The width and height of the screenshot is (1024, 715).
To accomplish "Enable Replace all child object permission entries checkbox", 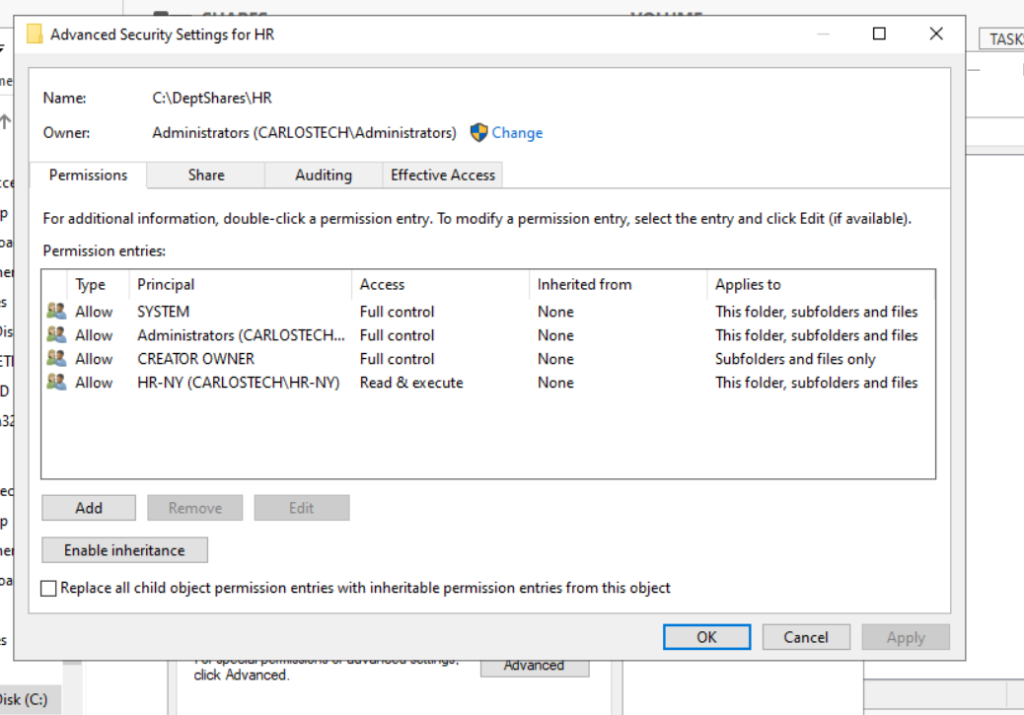I will pos(49,588).
